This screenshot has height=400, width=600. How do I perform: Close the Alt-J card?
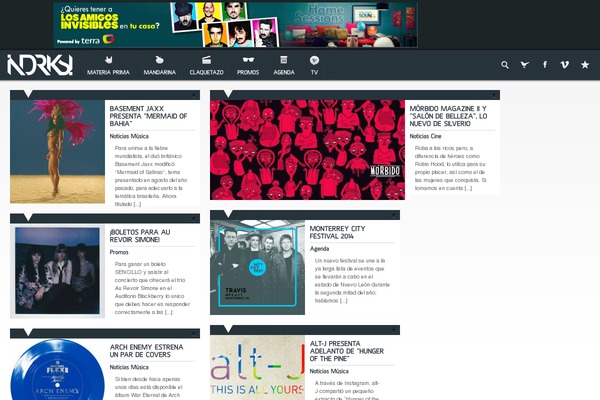pyautogui.click(x=395, y=330)
